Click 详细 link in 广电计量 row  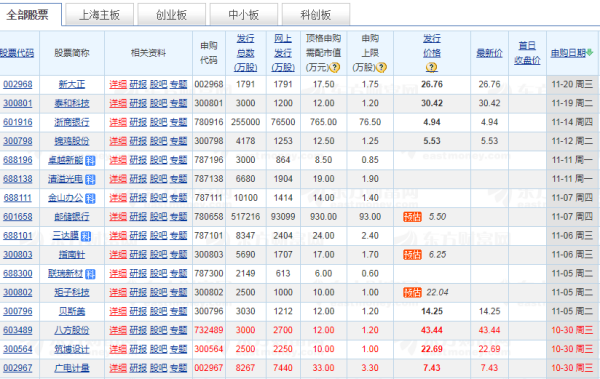pyautogui.click(x=118, y=368)
